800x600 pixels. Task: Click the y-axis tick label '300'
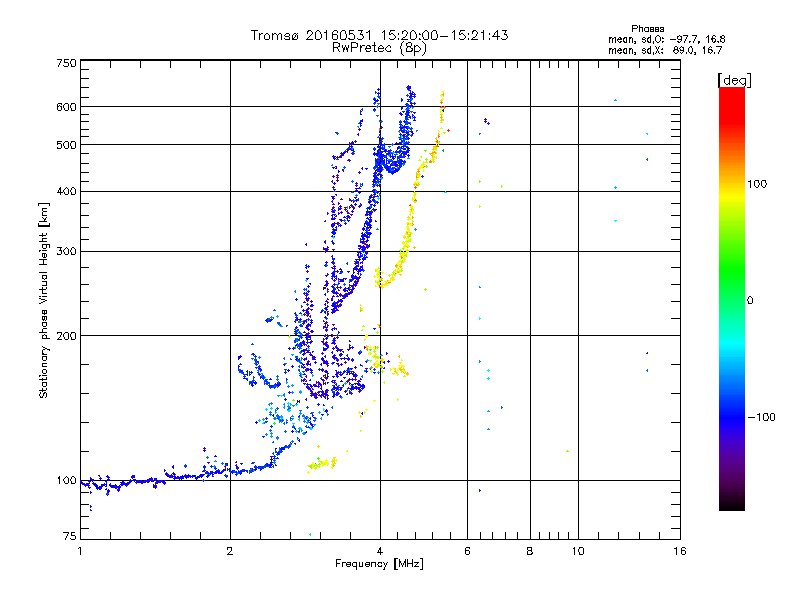click(x=66, y=251)
